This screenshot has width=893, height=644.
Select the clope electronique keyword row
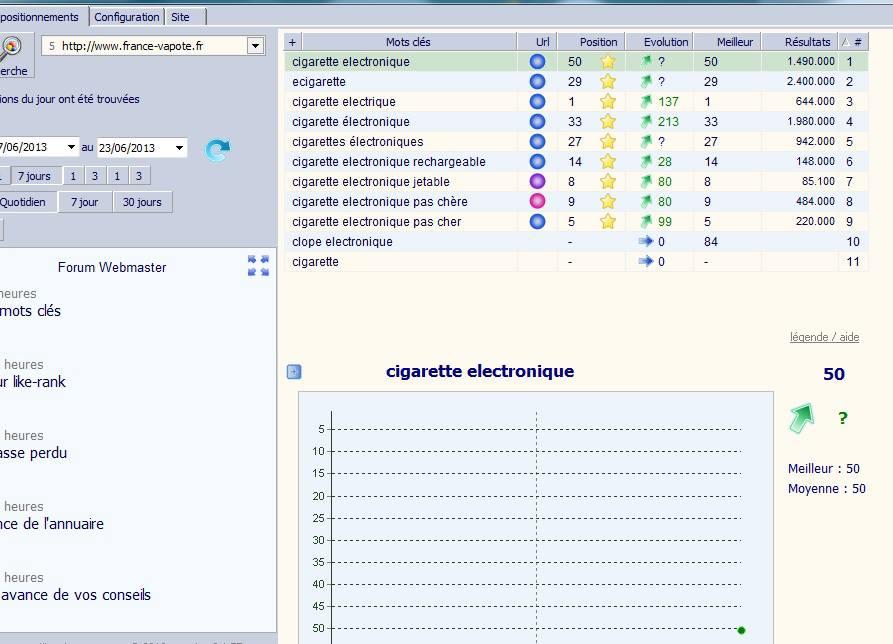pos(576,241)
